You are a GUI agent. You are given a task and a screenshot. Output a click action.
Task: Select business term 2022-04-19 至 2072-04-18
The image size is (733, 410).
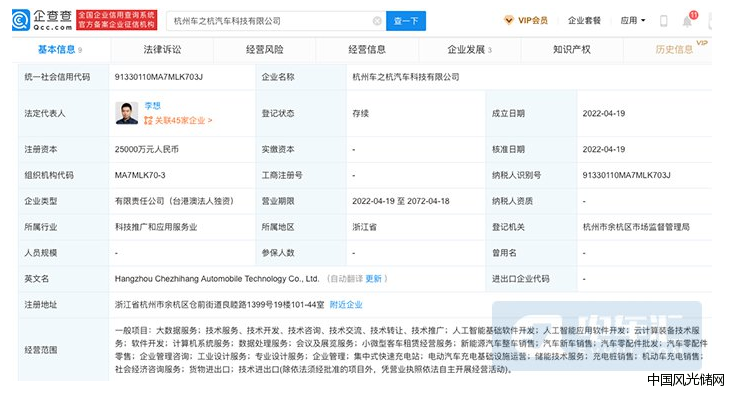[x=401, y=201]
